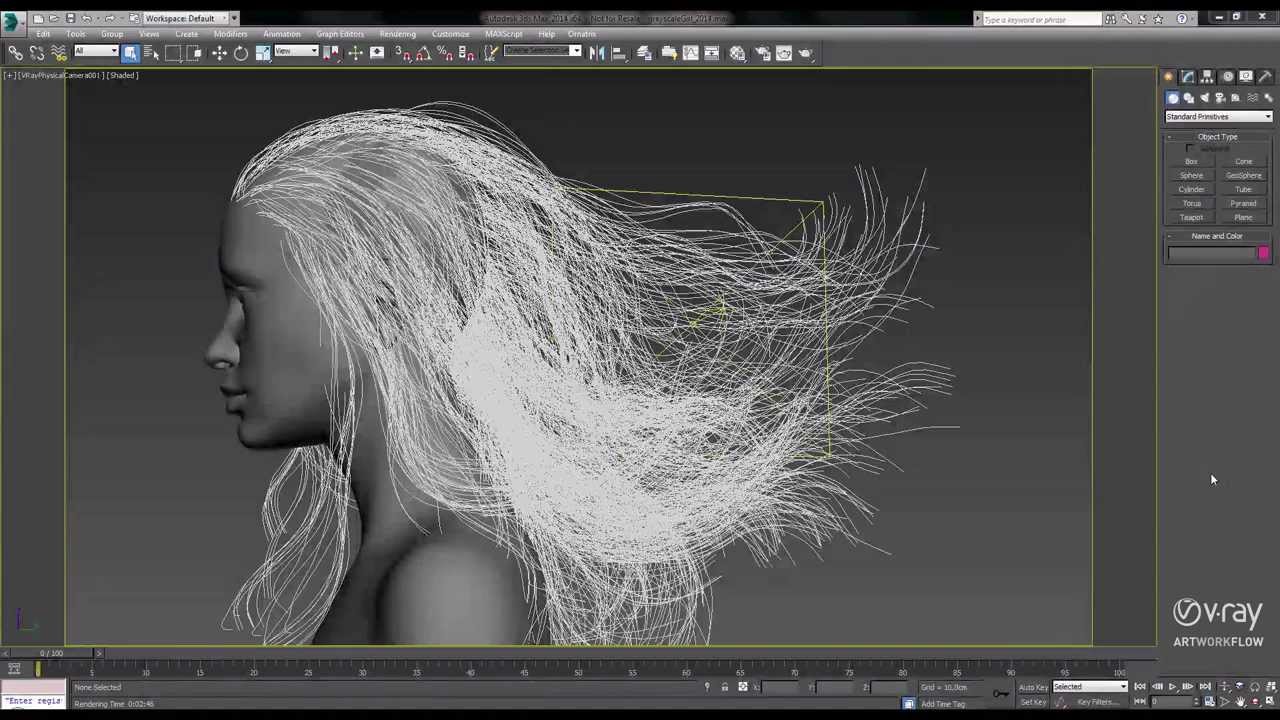The width and height of the screenshot is (1280, 720).
Task: Collapse the Name and Color rollout
Action: coord(1217,236)
